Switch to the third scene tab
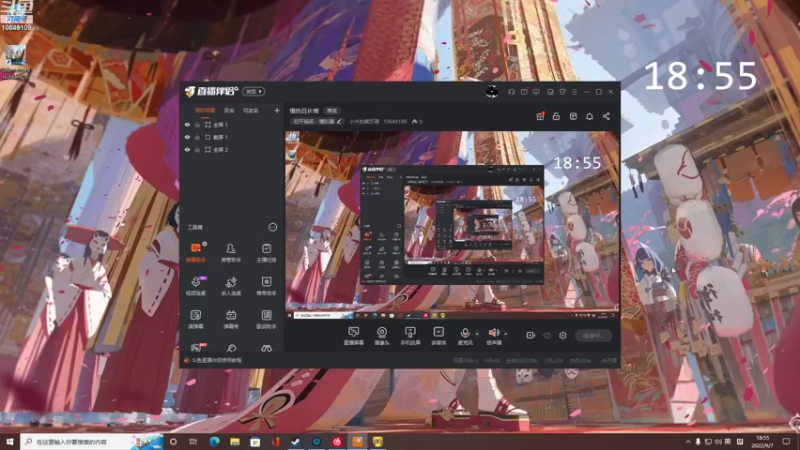Viewport: 800px width, 450px height. pos(251,110)
